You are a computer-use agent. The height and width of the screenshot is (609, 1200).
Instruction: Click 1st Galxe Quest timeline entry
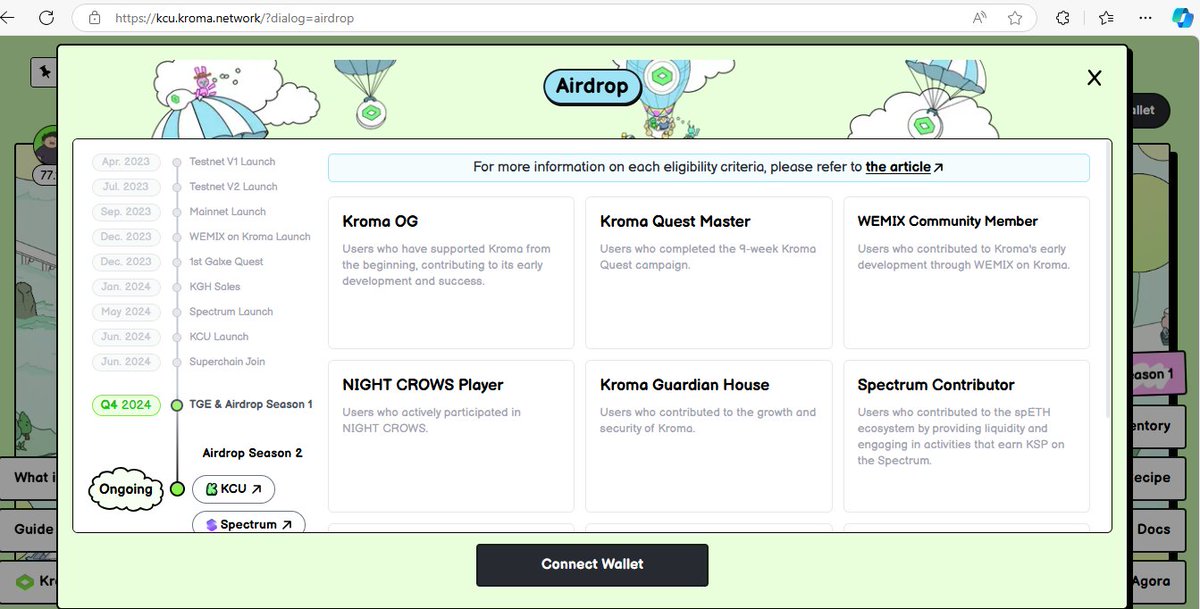click(226, 262)
